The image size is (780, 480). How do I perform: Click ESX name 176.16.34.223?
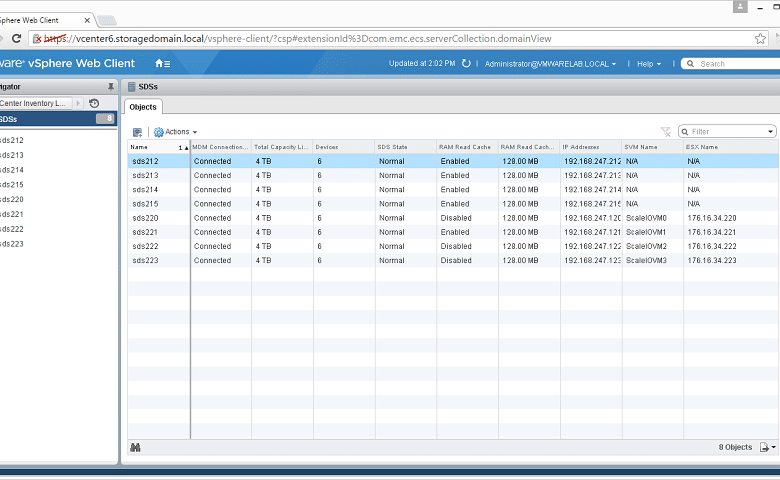(712, 260)
